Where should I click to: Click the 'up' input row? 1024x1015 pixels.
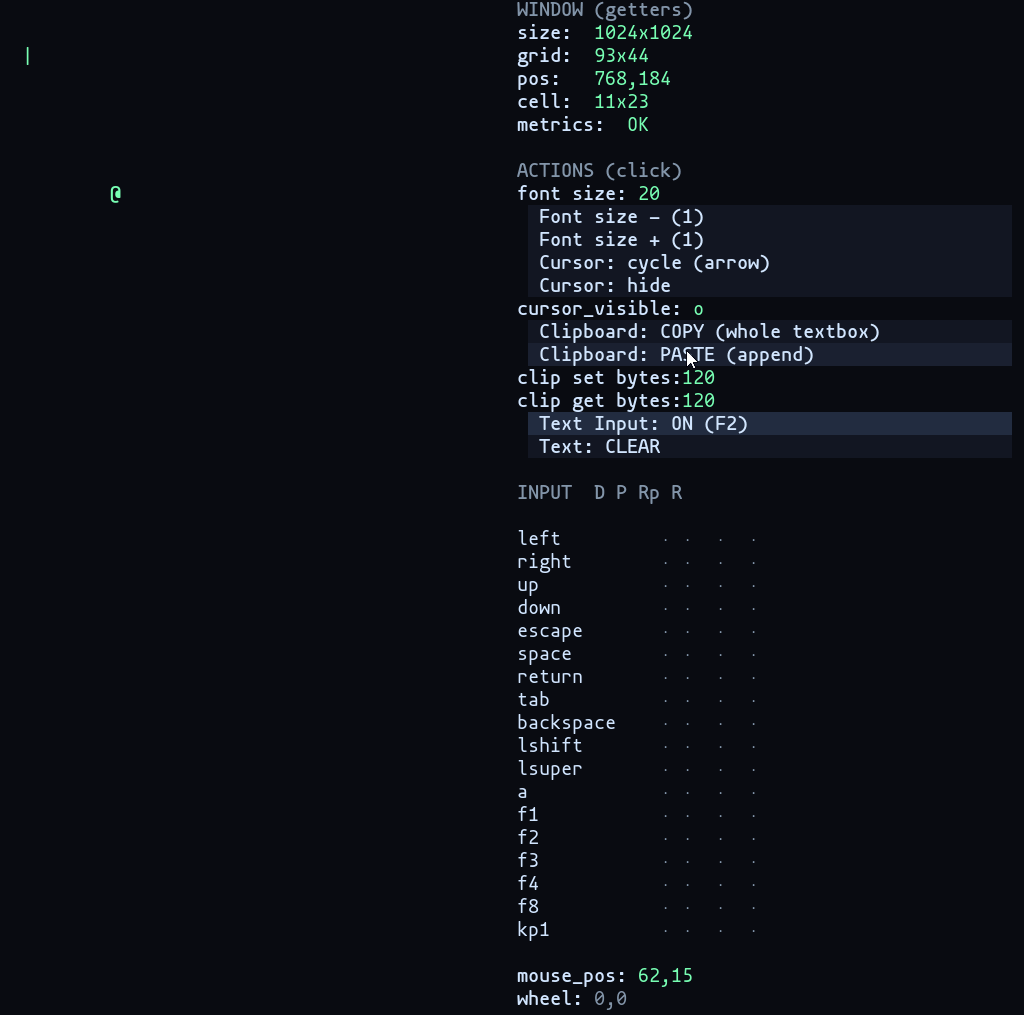coord(637,585)
